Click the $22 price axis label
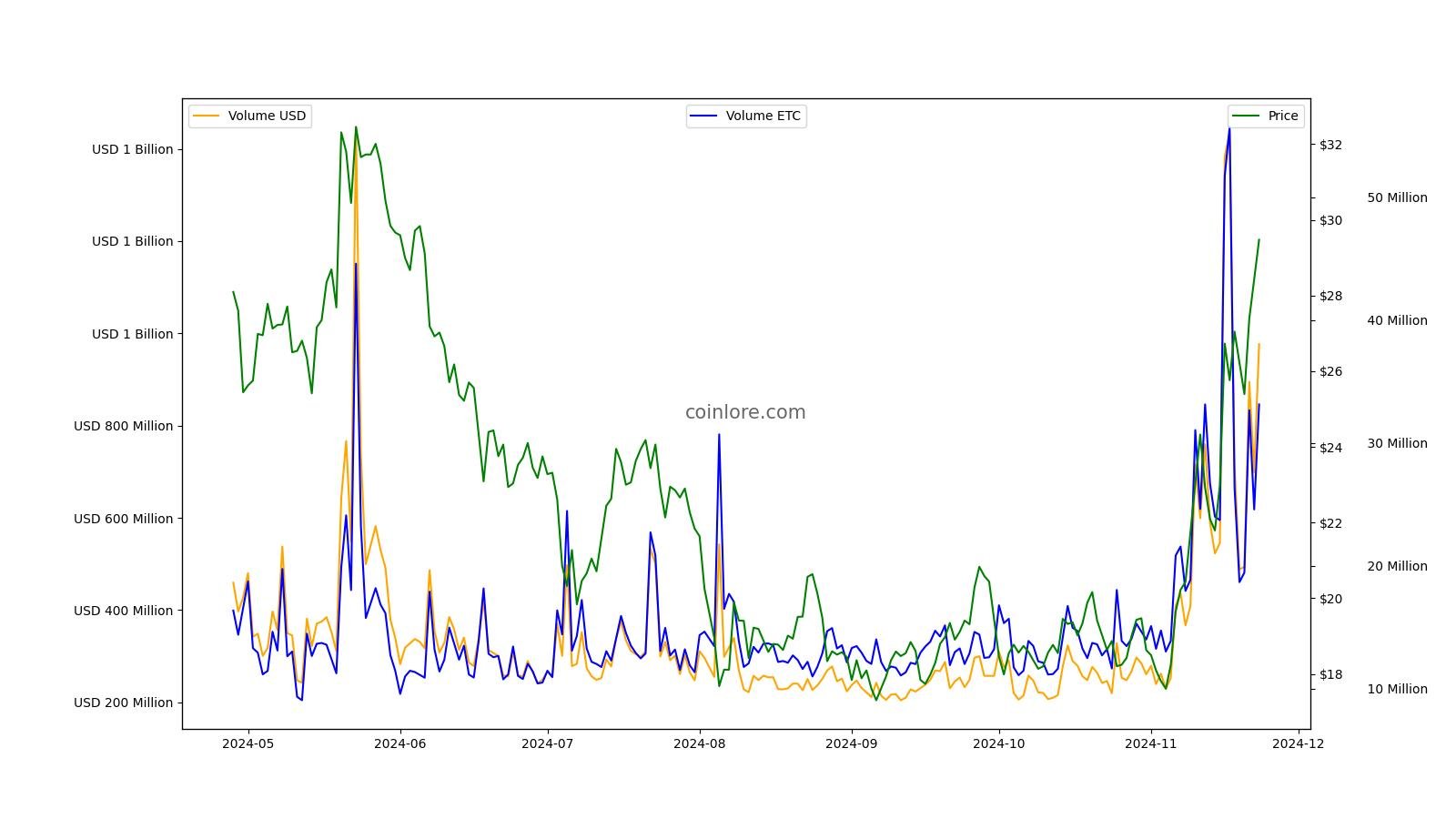This screenshot has width=1456, height=819. [1330, 523]
